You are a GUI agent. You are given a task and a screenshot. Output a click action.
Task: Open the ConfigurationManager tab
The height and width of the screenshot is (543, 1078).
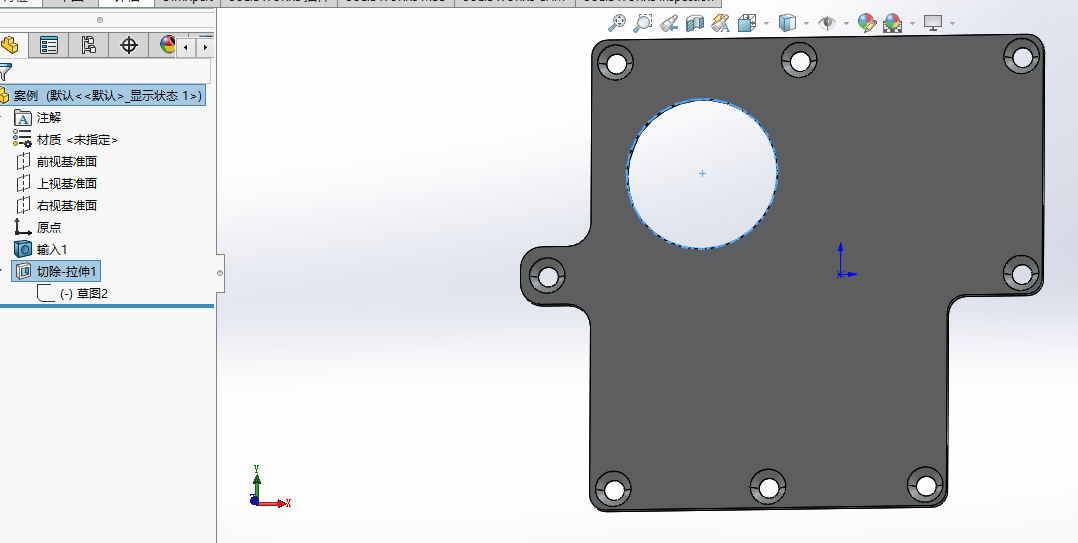coord(89,45)
